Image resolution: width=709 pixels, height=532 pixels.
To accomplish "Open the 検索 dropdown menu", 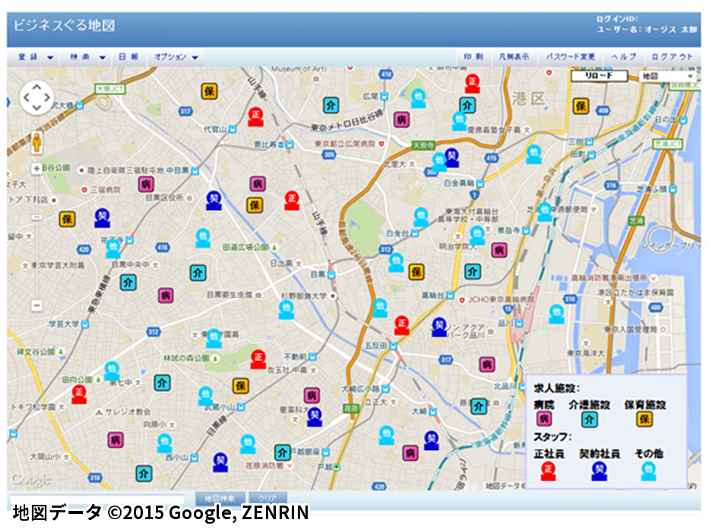I will click(x=87, y=57).
